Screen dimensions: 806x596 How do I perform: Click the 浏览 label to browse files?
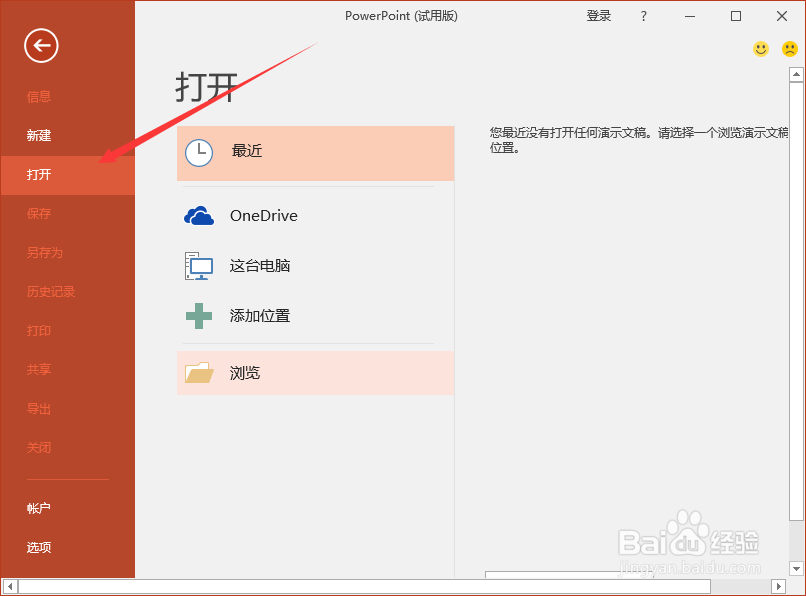(x=245, y=373)
